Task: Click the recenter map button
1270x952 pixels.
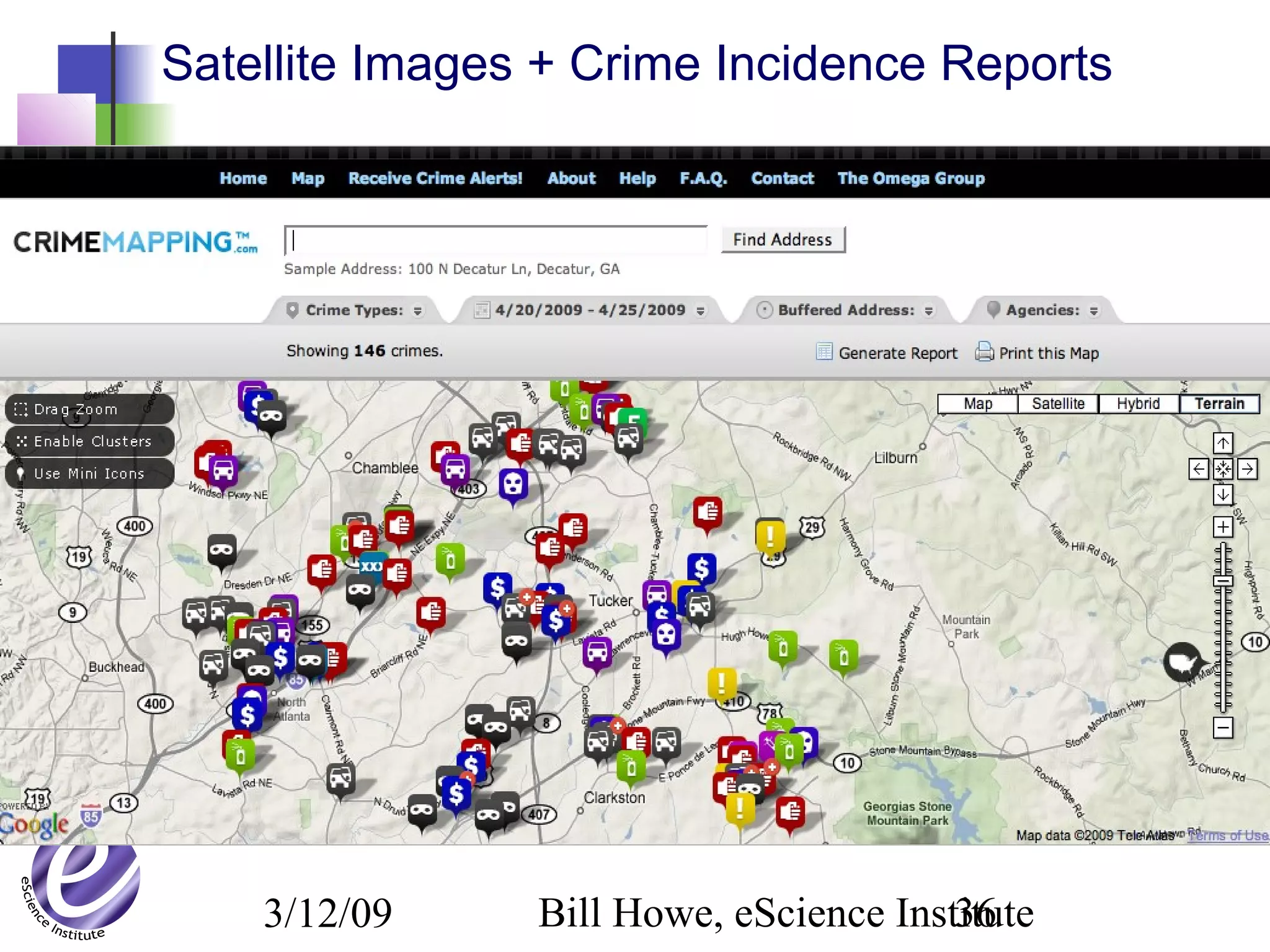Action: [1223, 469]
